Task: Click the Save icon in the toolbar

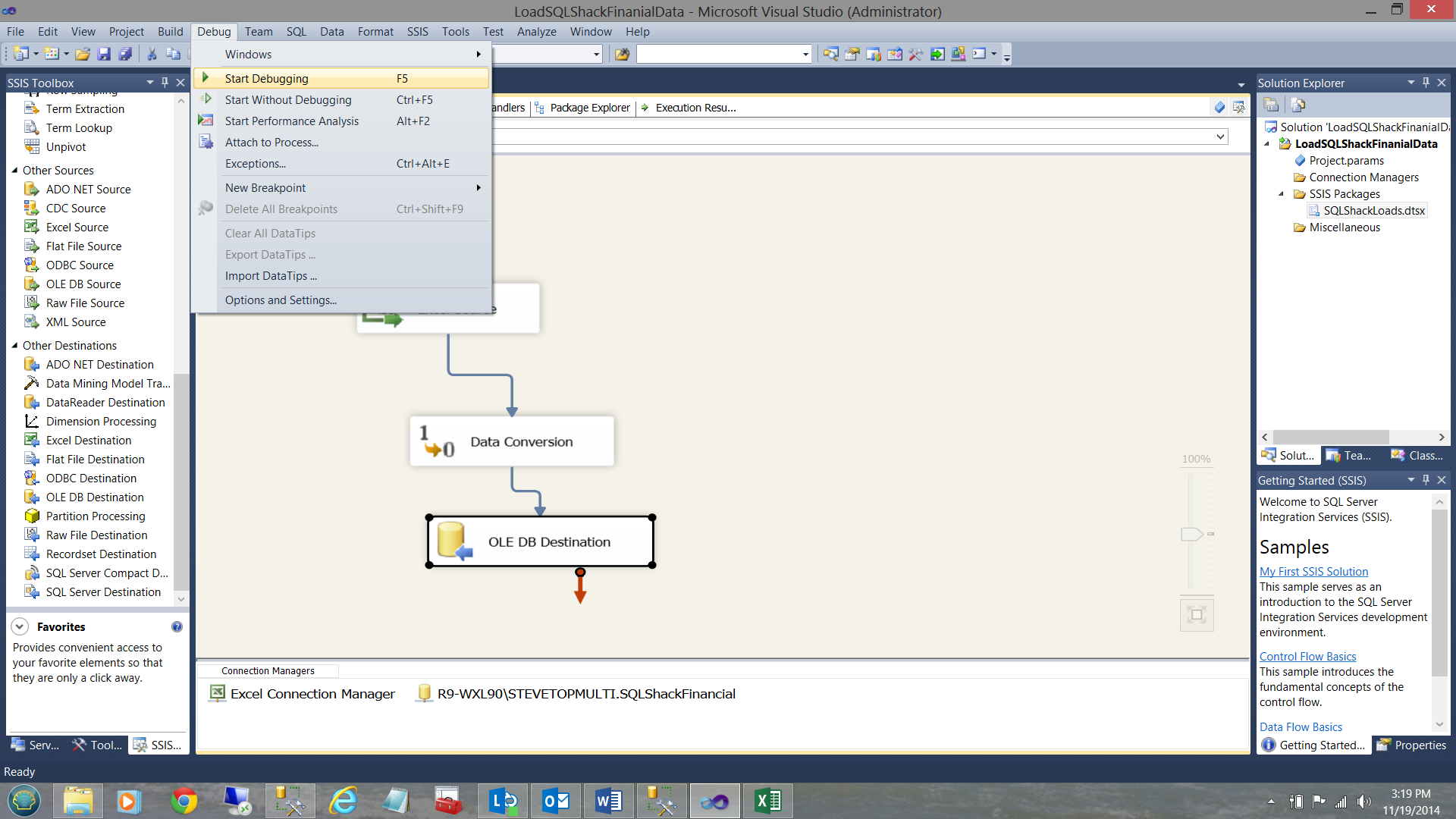Action: pos(105,54)
